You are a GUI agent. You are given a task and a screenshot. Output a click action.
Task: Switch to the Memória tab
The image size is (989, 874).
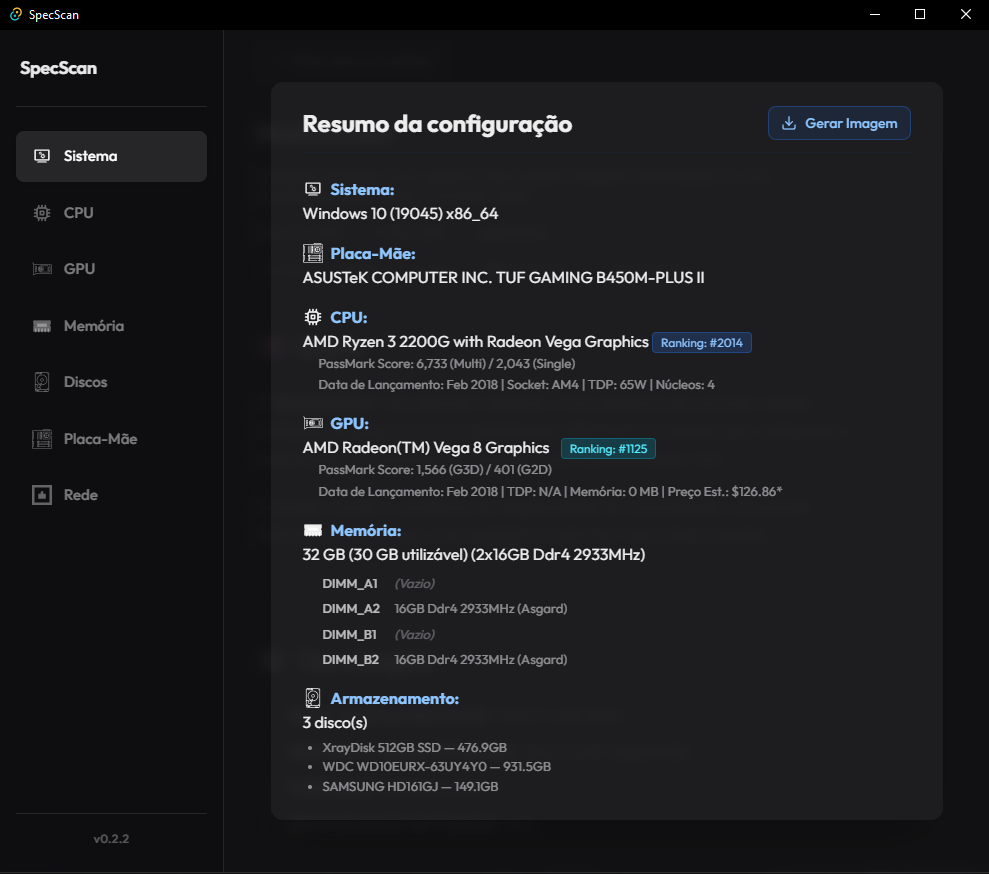tap(93, 326)
